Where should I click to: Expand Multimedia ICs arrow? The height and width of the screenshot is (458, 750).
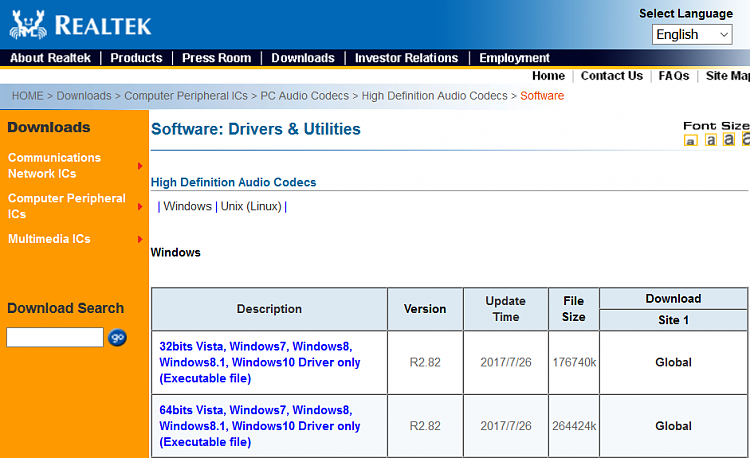coord(140,239)
